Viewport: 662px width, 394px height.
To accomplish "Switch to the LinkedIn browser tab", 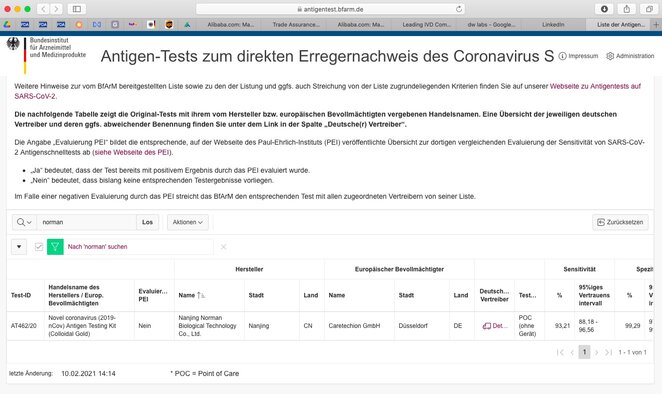I will [553, 24].
